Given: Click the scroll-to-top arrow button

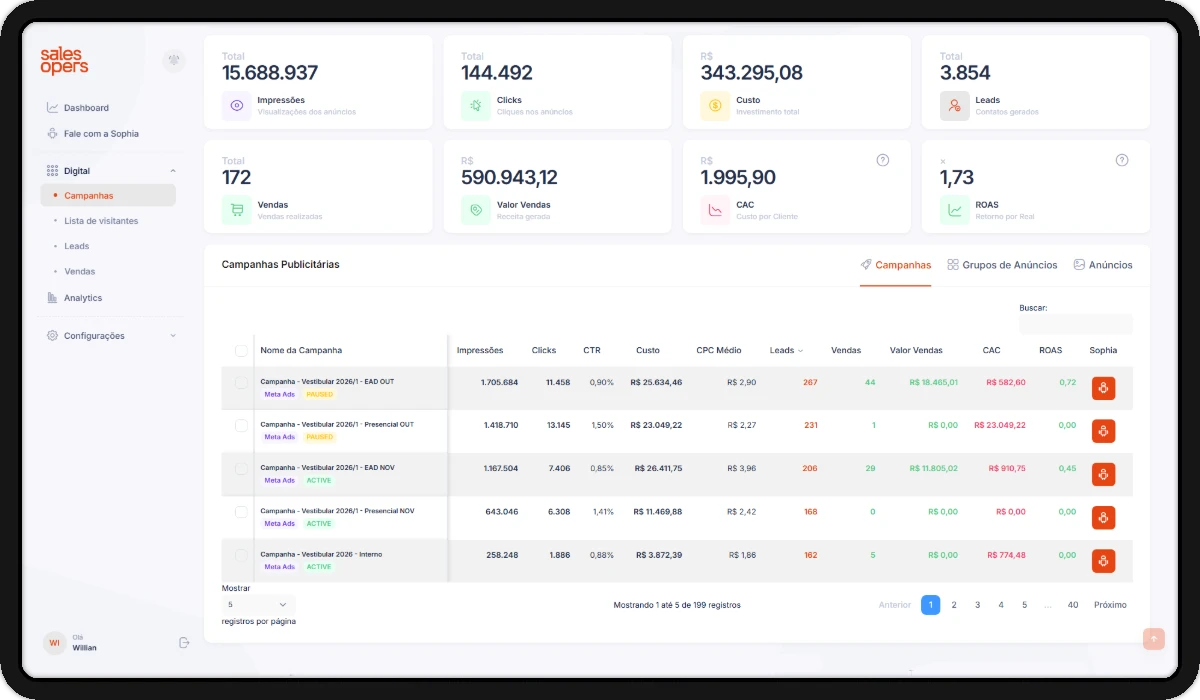Looking at the screenshot, I should [x=1154, y=638].
